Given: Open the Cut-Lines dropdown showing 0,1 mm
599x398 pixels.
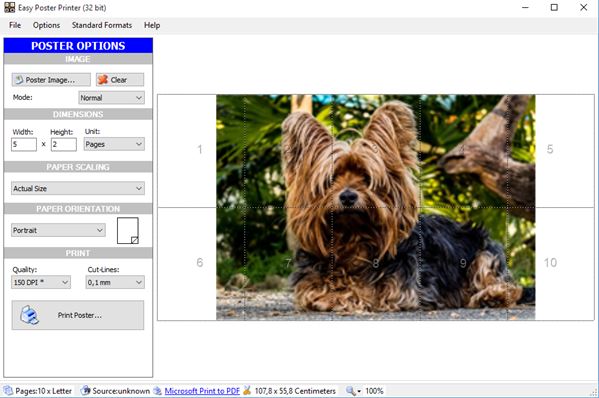Looking at the screenshot, I should [x=115, y=282].
